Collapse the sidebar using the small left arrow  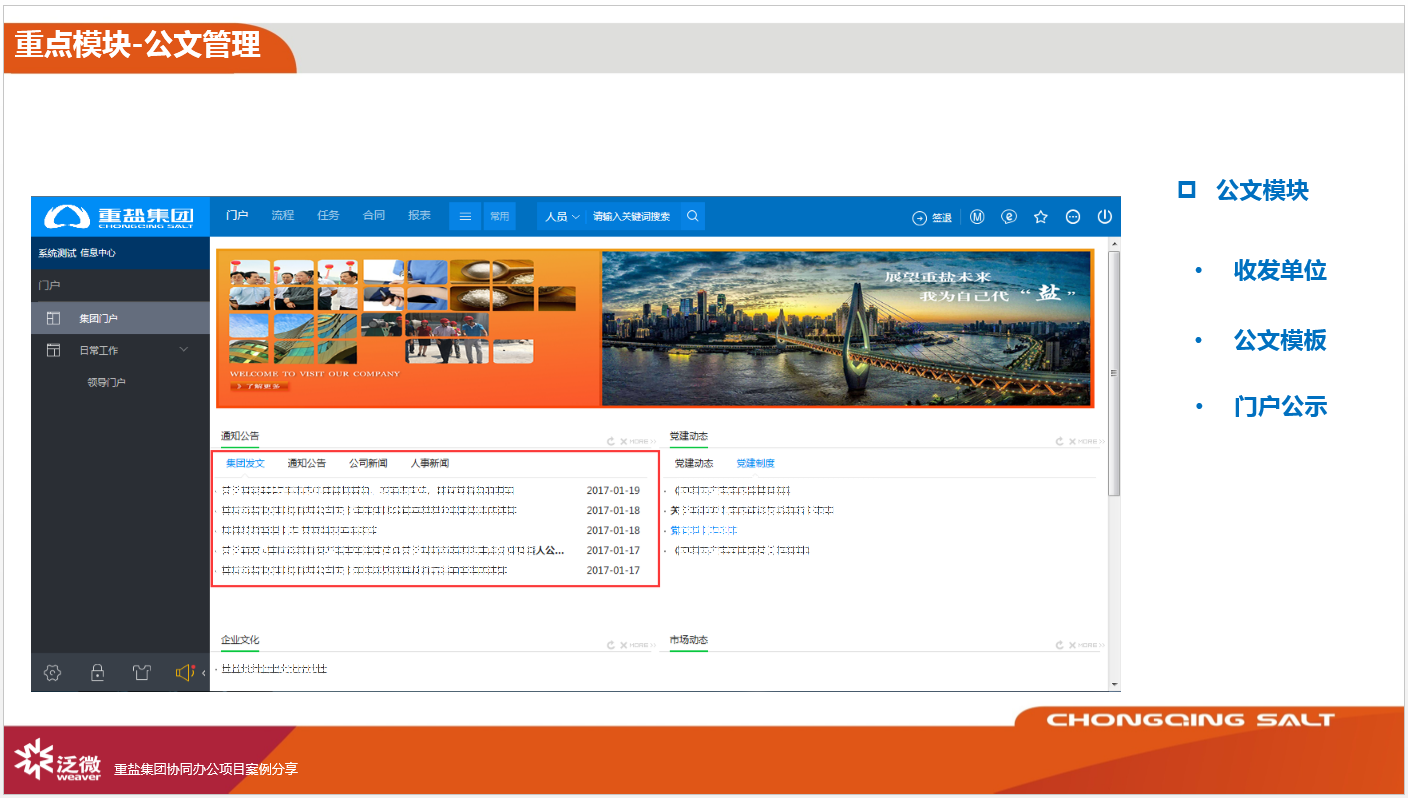point(204,673)
